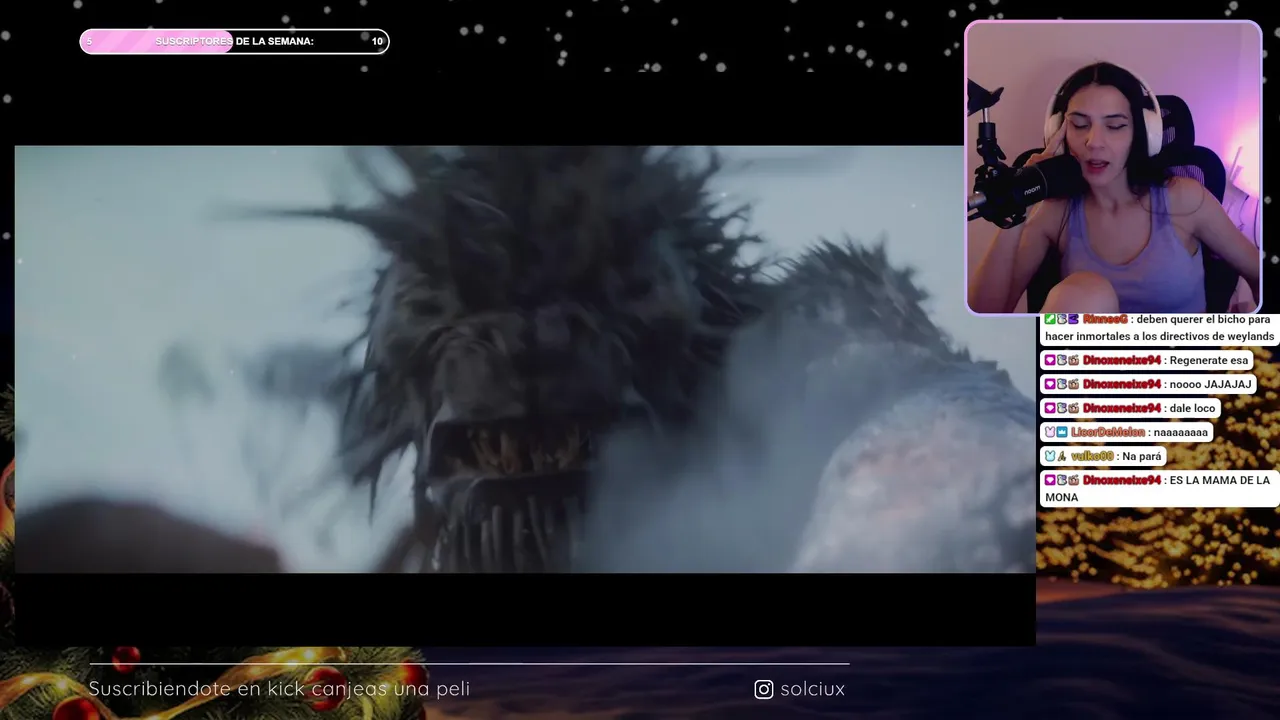Click pink heart badge in noooo JAJAJAJ row
Image resolution: width=1280 pixels, height=720 pixels.
[1050, 384]
